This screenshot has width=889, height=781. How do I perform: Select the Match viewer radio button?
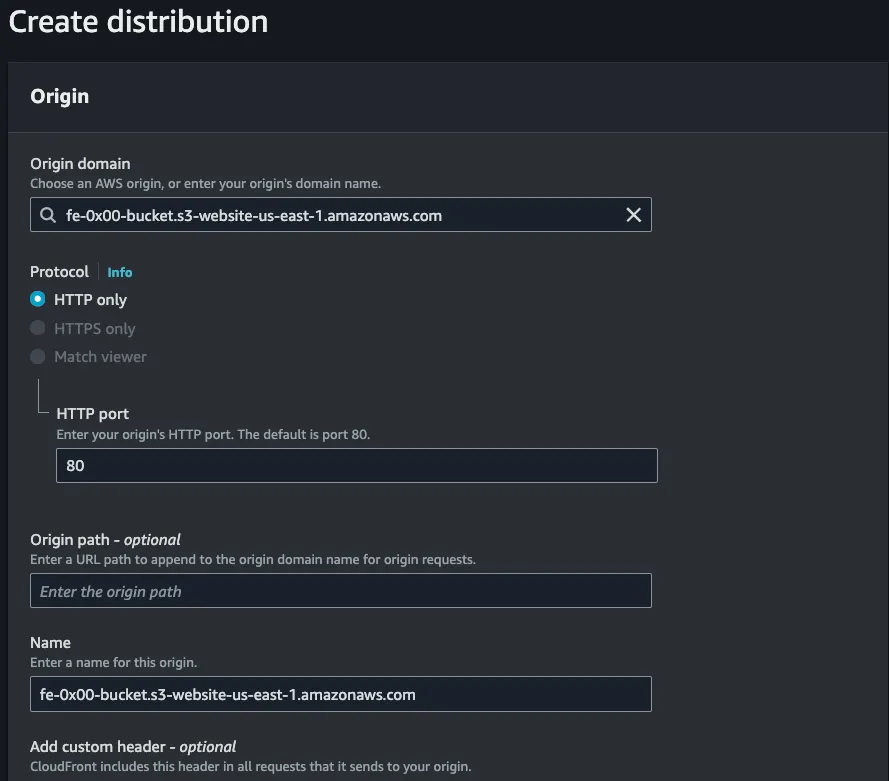tap(38, 357)
